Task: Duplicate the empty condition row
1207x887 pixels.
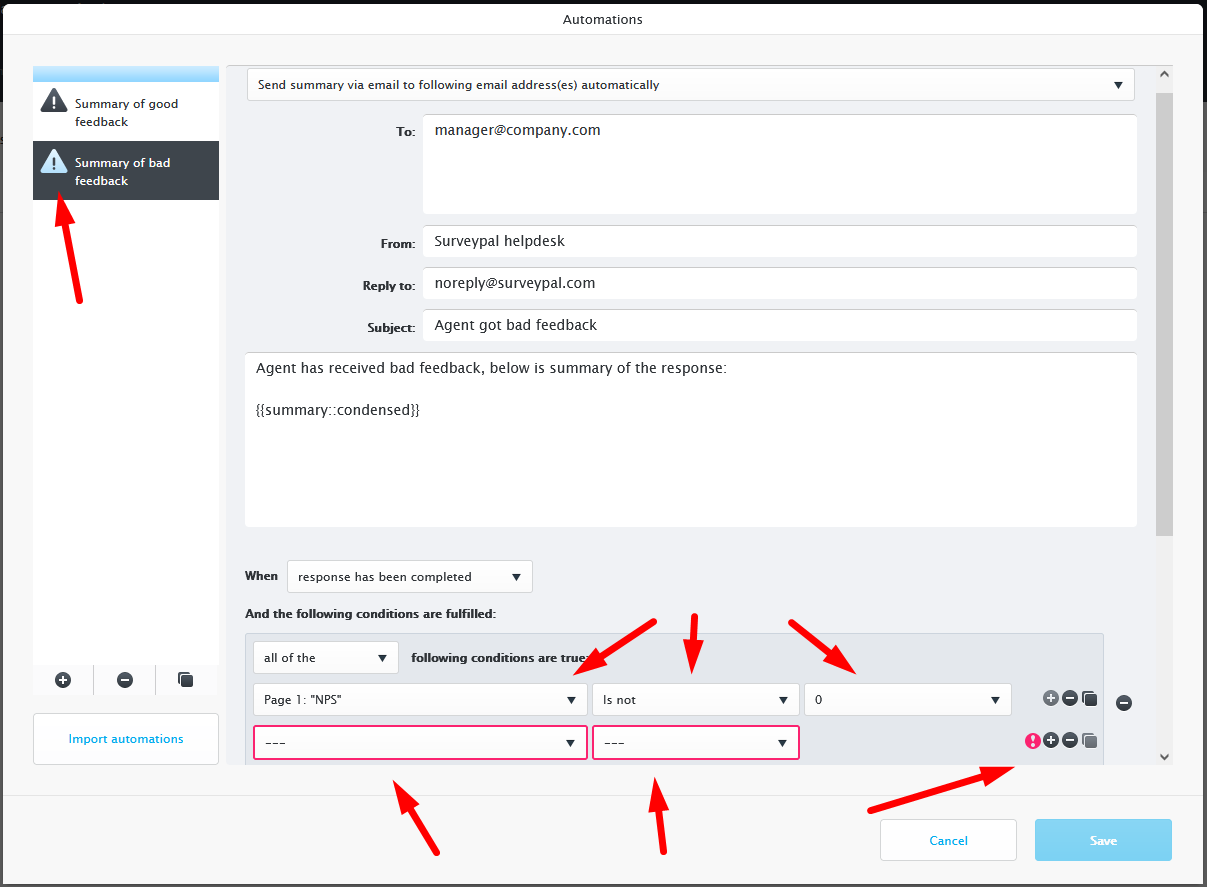Action: (1090, 741)
